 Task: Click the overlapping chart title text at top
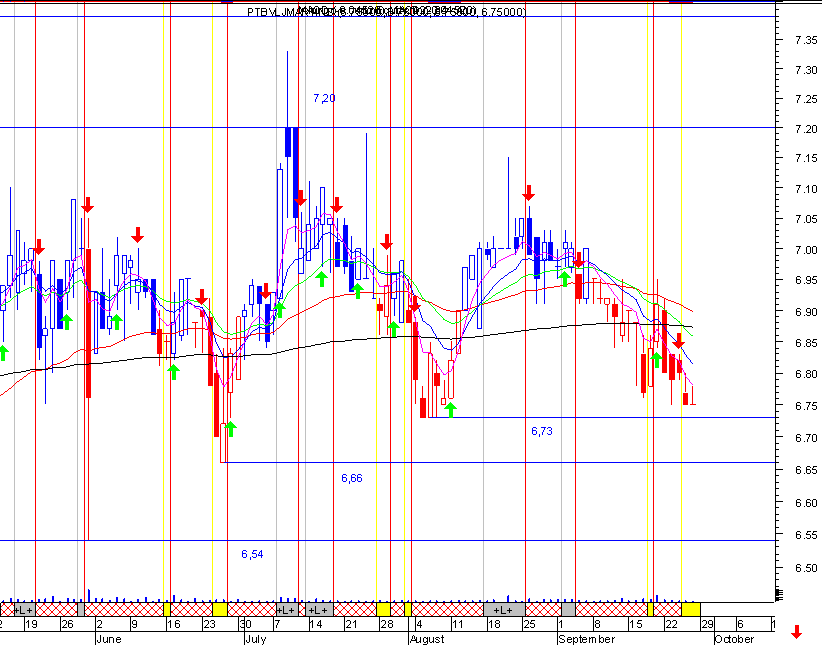pyautogui.click(x=386, y=11)
